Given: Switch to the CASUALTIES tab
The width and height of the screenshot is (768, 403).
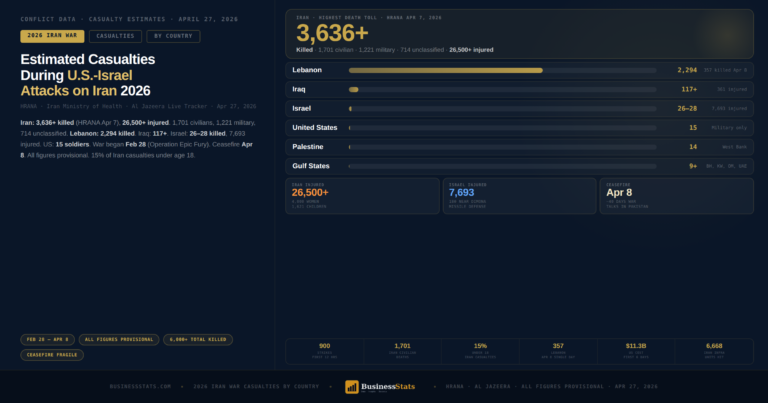Looking at the screenshot, I should [115, 36].
